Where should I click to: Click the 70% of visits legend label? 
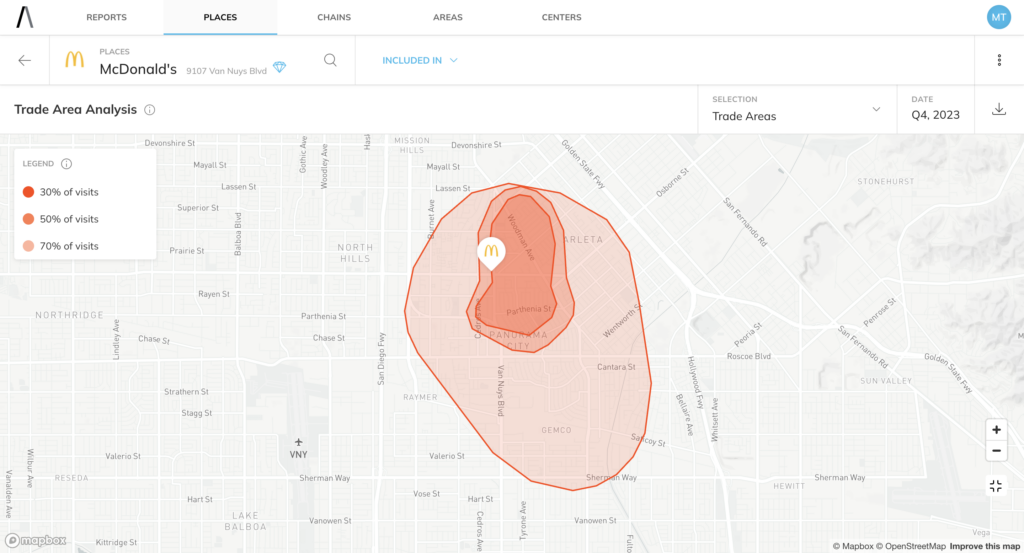tap(69, 246)
